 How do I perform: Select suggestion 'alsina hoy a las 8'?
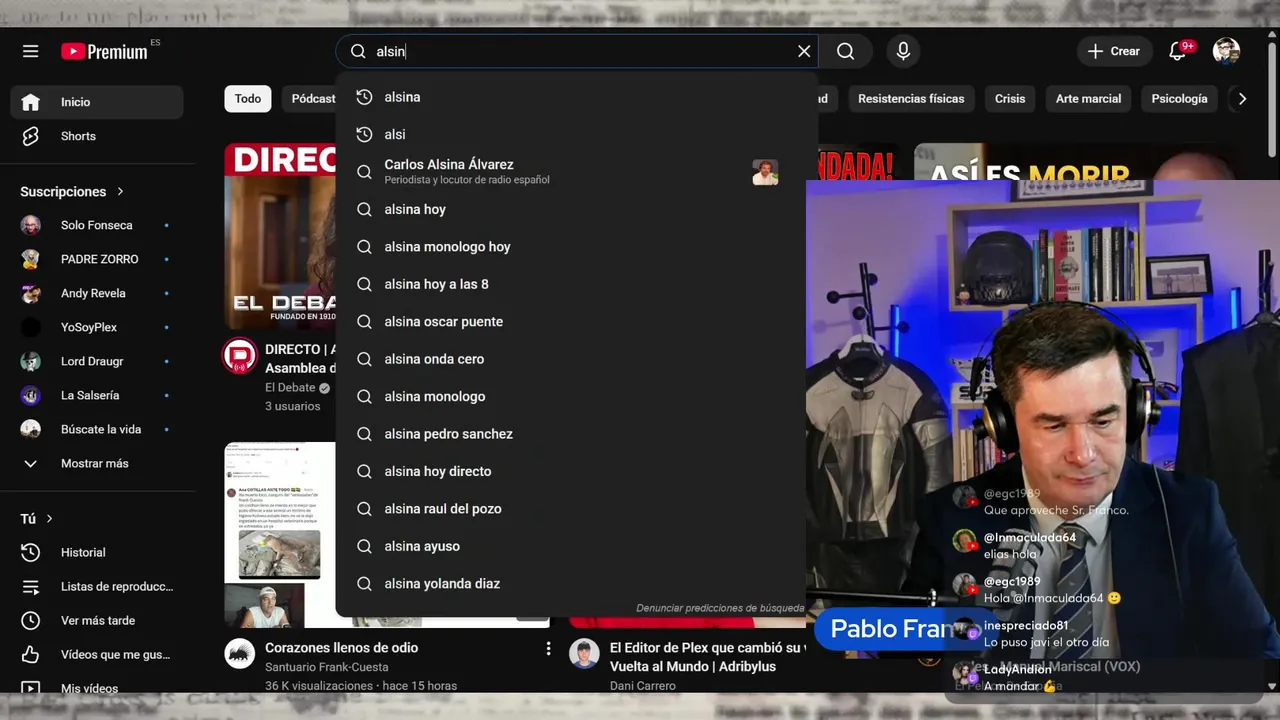577,284
